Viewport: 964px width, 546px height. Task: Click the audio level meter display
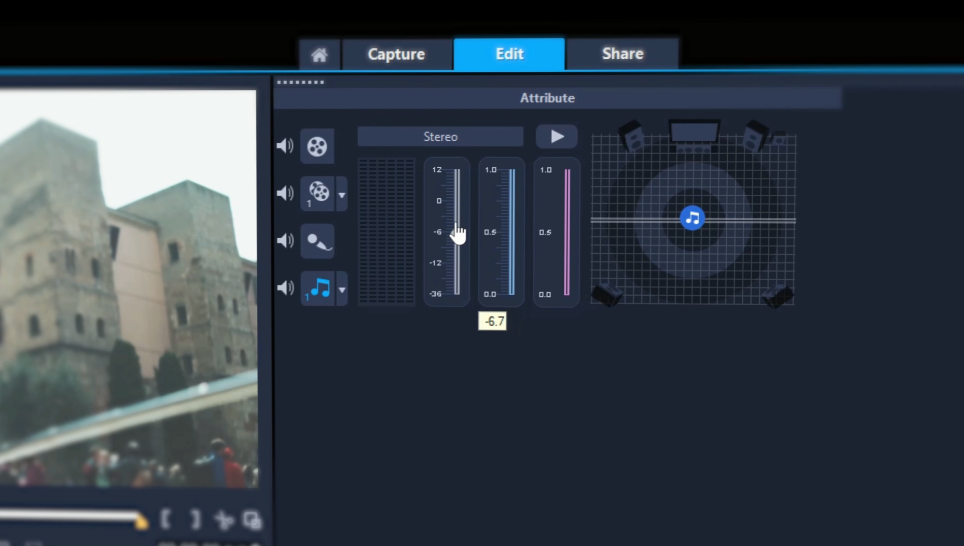click(386, 231)
